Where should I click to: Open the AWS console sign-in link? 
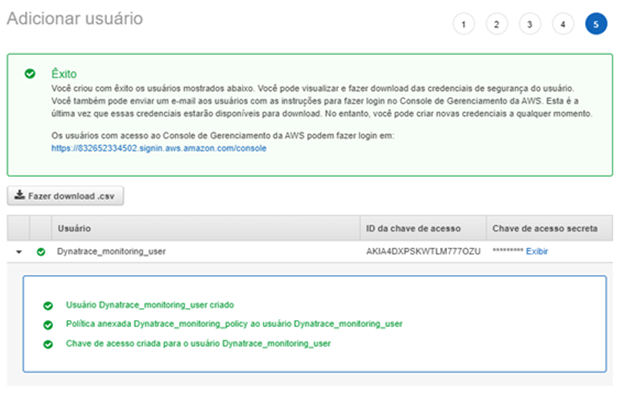pyautogui.click(x=159, y=148)
